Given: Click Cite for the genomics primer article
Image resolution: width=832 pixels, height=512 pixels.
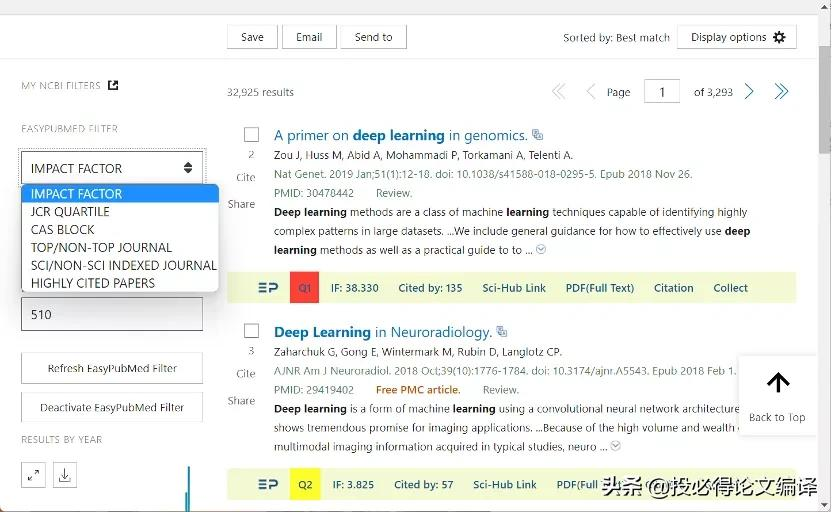Looking at the screenshot, I should [x=246, y=177].
